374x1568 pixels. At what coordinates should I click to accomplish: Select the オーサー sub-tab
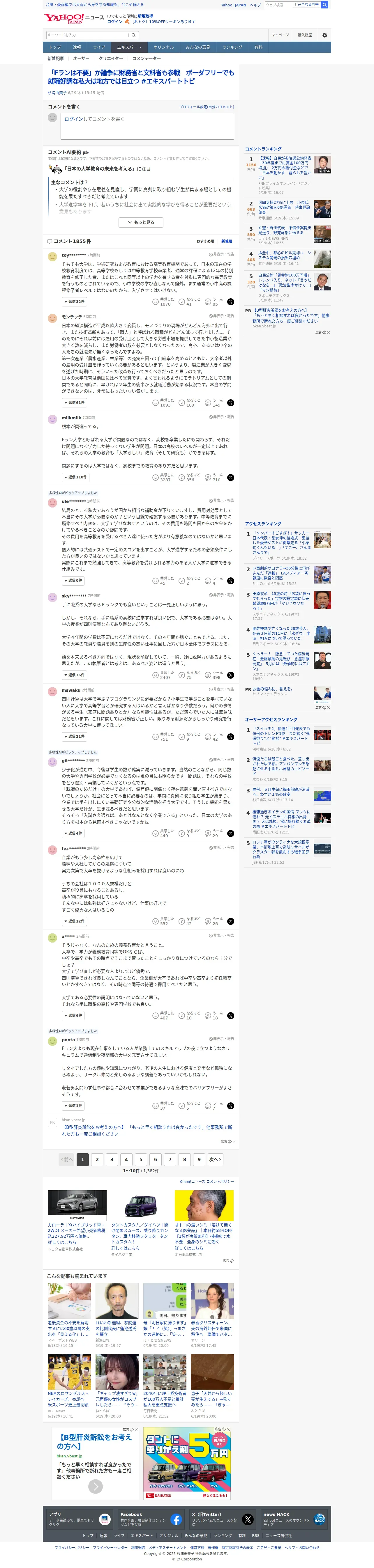click(x=81, y=58)
